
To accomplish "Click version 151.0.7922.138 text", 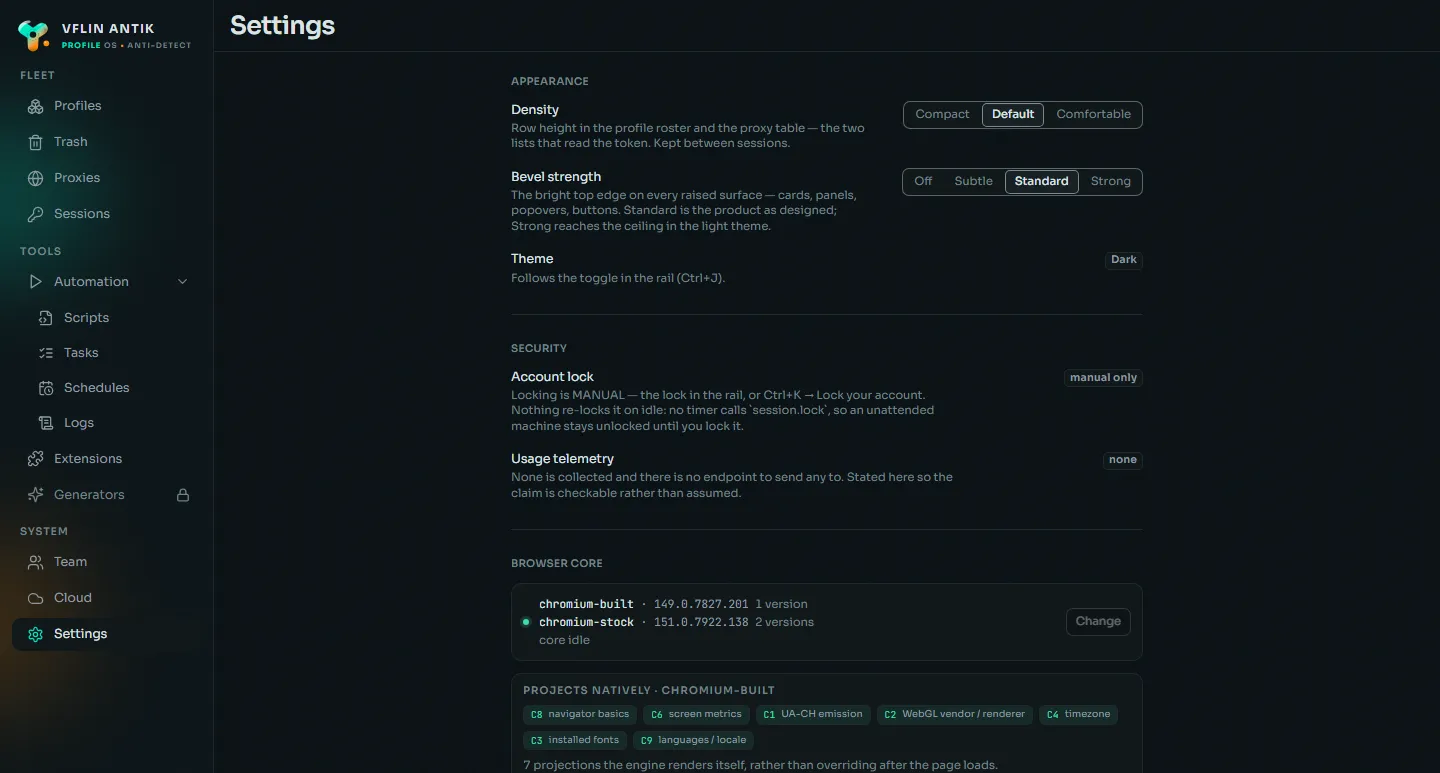I will (x=701, y=622).
